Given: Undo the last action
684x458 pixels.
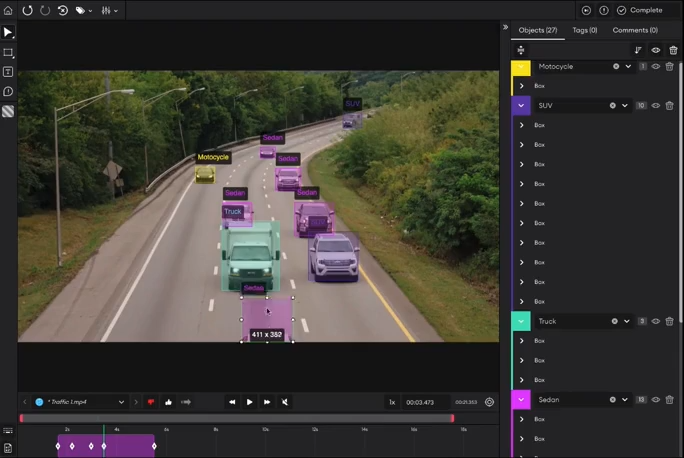Looking at the screenshot, I should tap(27, 10).
